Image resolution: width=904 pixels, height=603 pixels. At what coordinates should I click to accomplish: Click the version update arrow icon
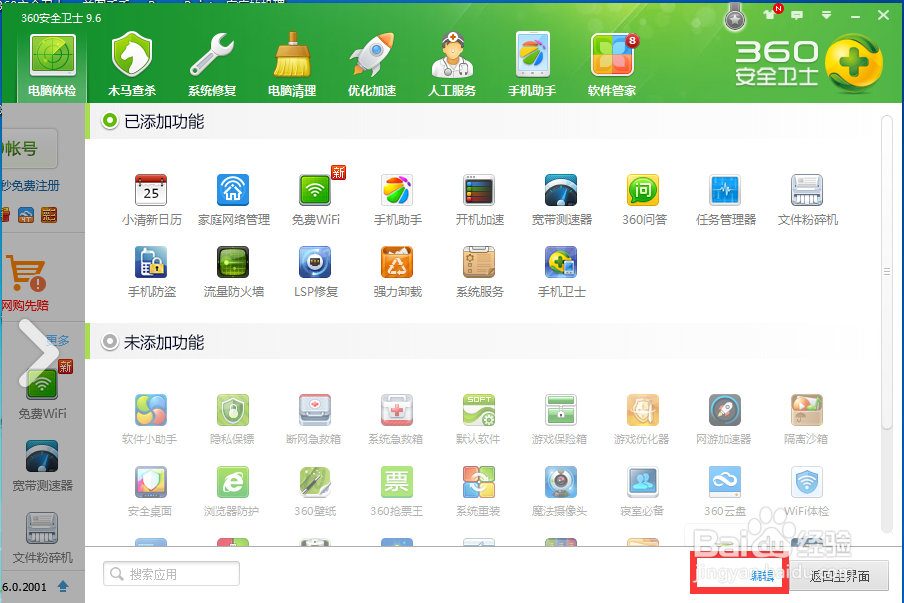click(63, 586)
